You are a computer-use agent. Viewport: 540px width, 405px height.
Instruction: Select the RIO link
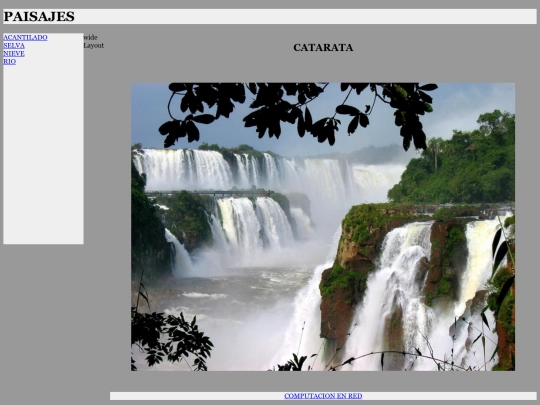click(9, 62)
